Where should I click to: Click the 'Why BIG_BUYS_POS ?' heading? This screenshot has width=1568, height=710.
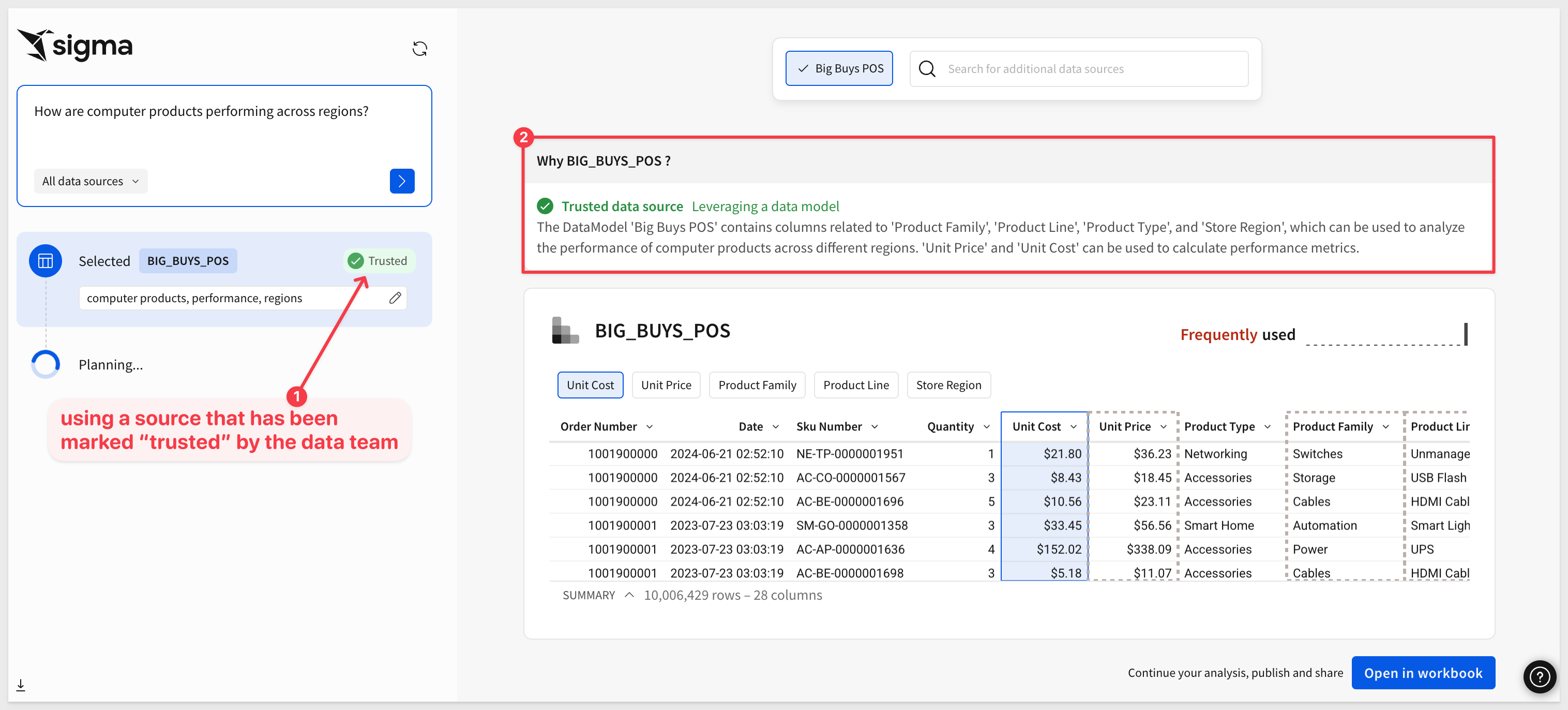(603, 161)
